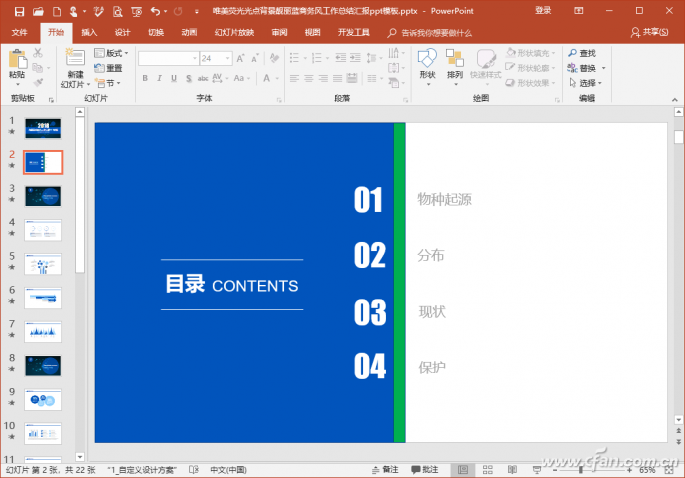
Task: Click the zoom slider handle
Action: [x=581, y=470]
